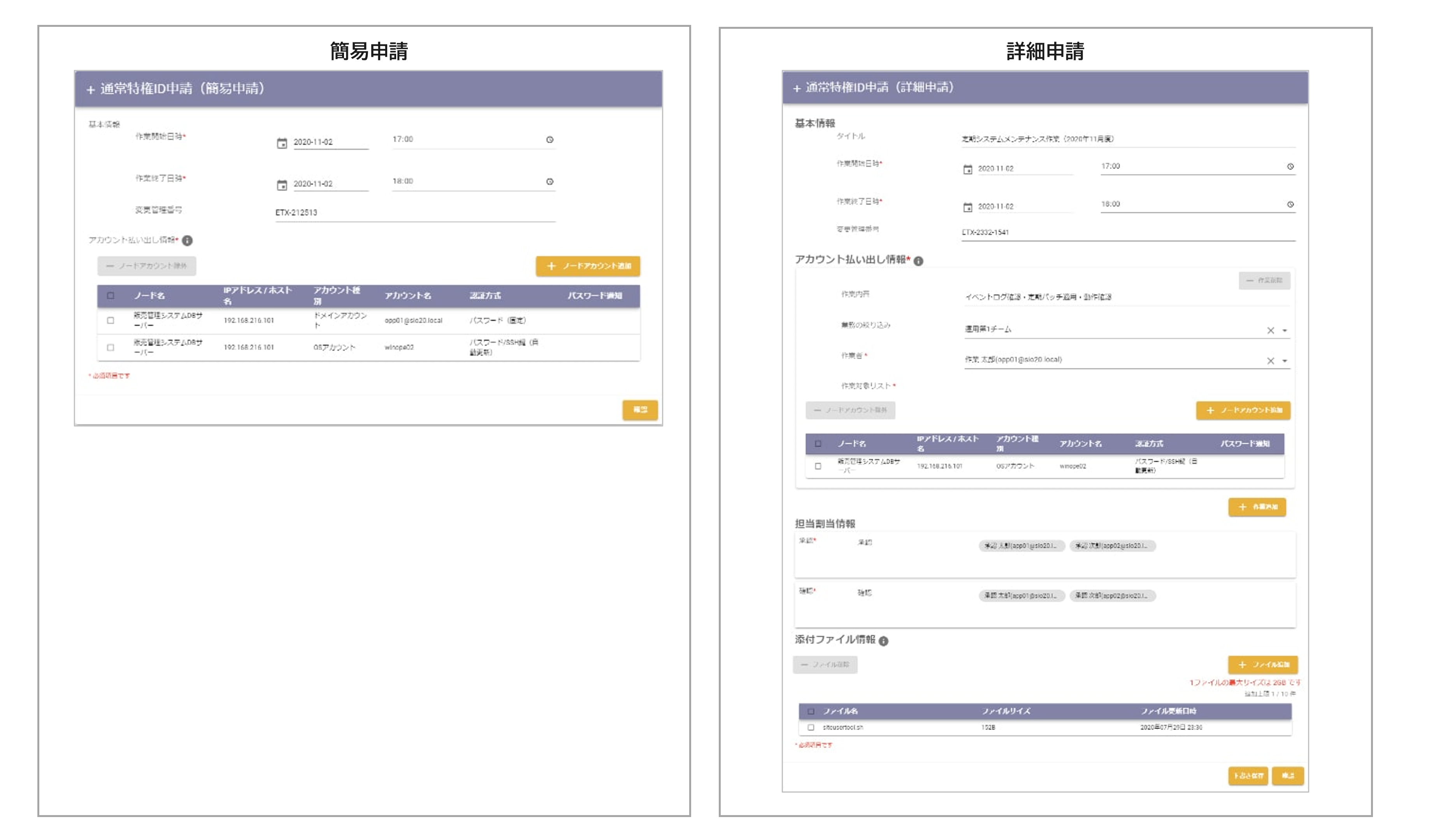1443x840 pixels.
Task: Check the ドメインアカウント row checkbox in simple form
Action: tap(111, 321)
